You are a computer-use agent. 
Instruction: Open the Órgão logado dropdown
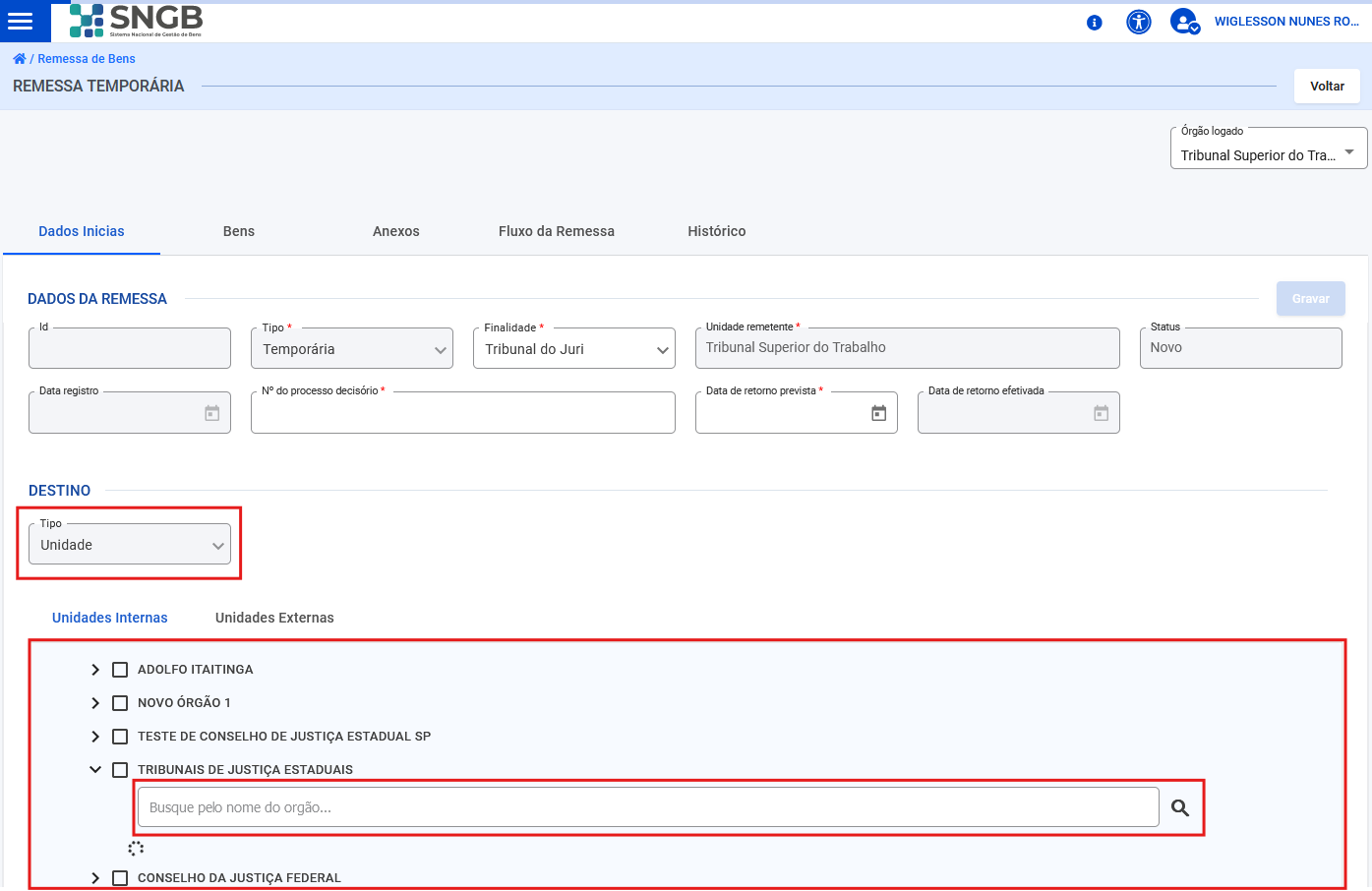1269,148
